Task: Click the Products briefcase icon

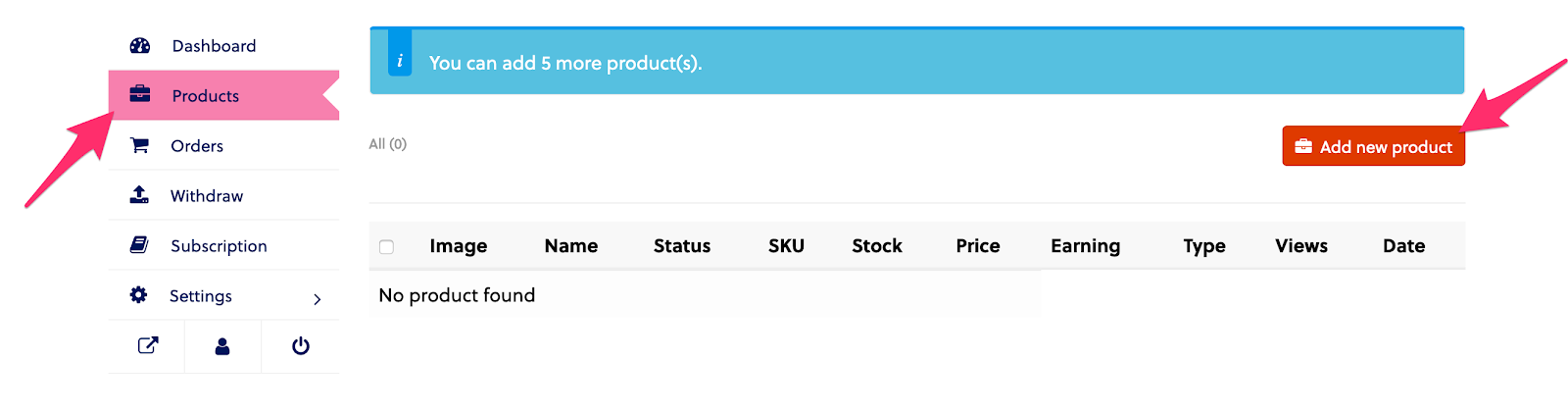Action: point(140,94)
